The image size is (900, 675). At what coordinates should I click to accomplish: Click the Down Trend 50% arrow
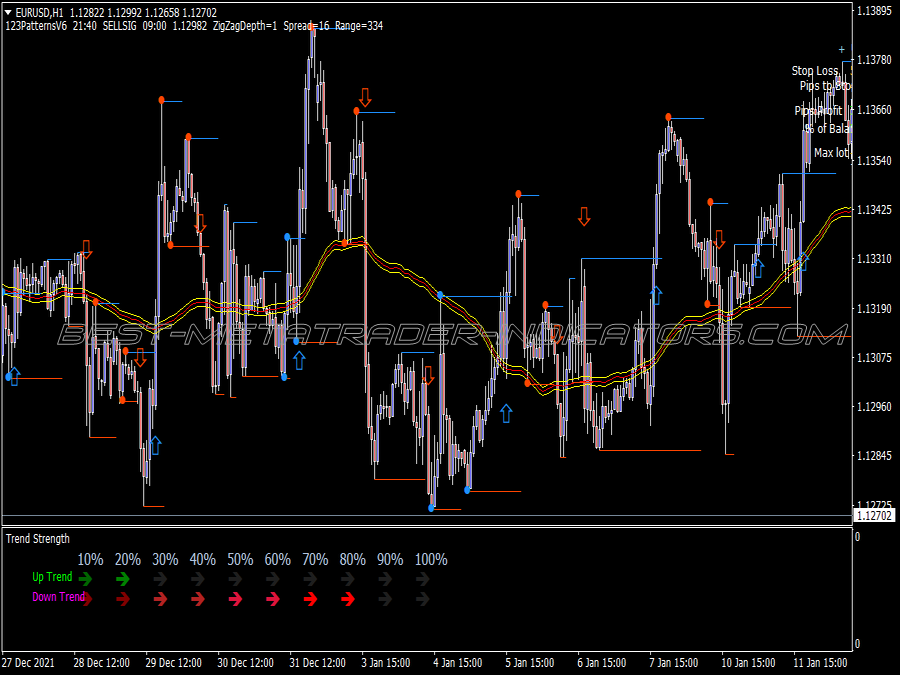click(235, 599)
